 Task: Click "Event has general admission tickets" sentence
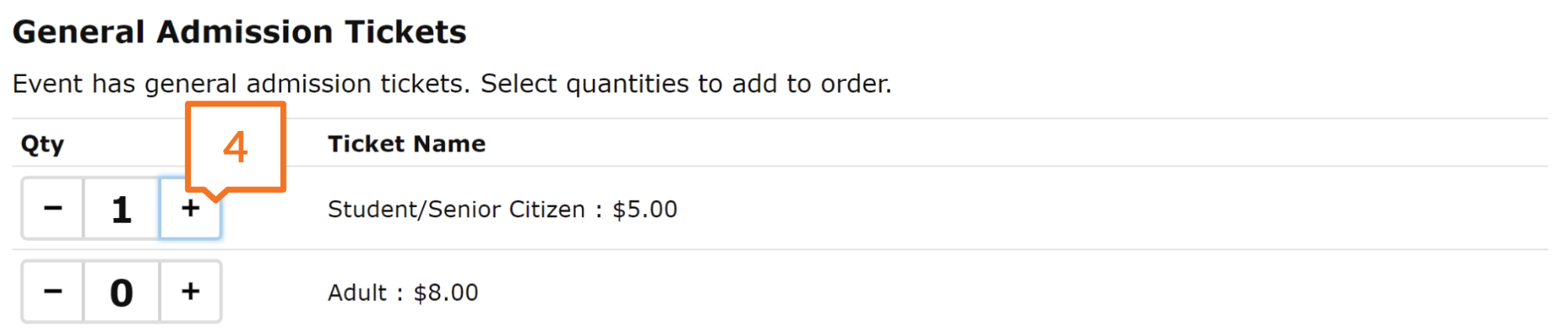click(x=241, y=84)
